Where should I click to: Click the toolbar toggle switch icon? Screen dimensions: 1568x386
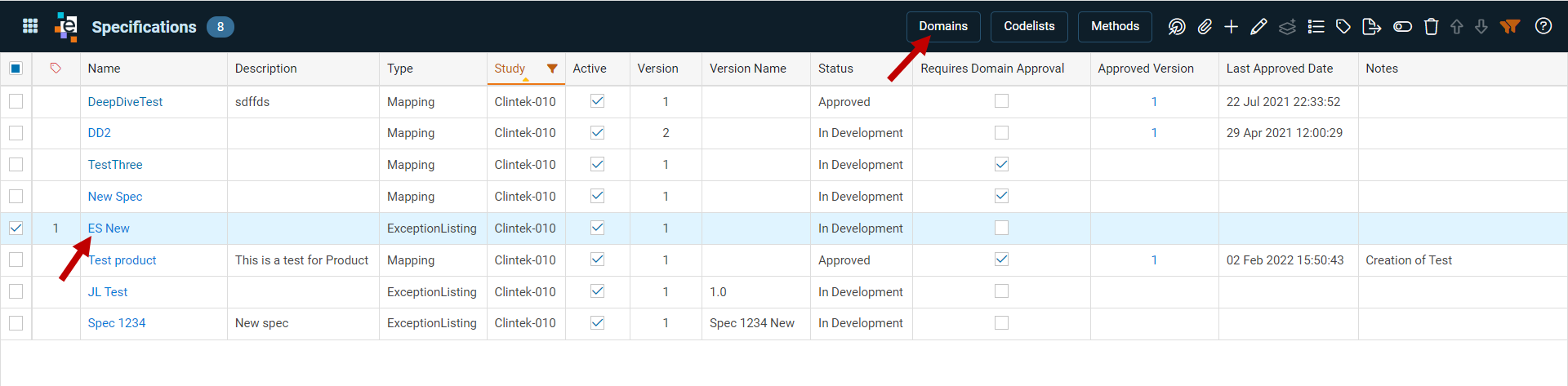click(1402, 27)
